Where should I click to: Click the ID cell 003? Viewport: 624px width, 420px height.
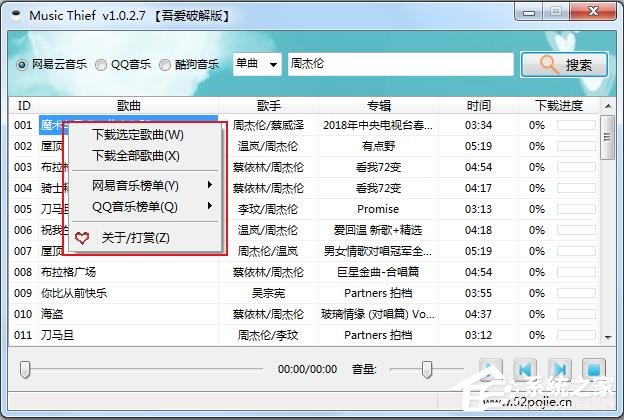click(x=23, y=167)
